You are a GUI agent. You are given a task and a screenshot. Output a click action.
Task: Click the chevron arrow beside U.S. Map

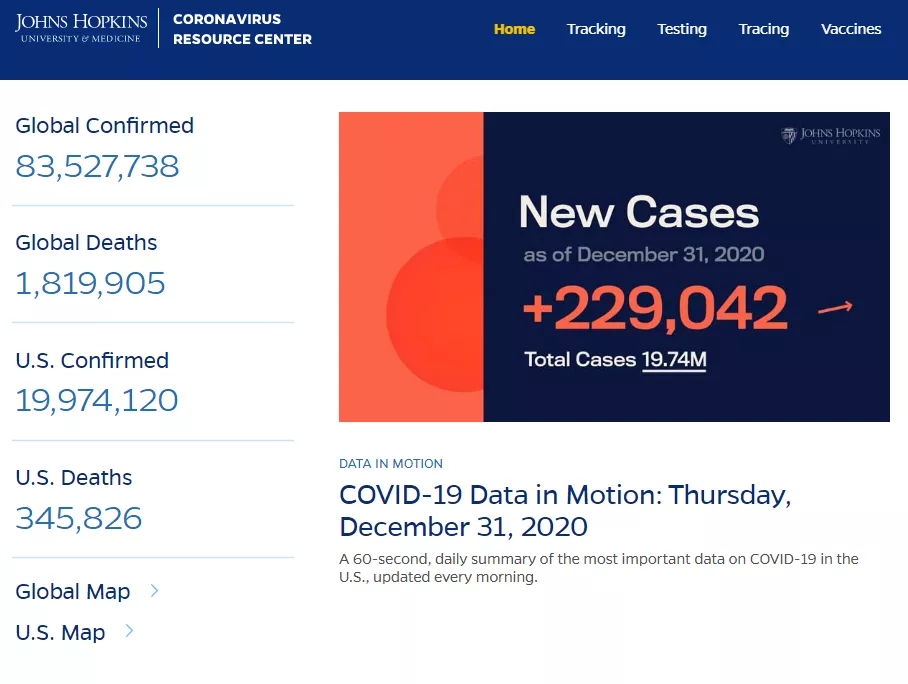pos(129,631)
